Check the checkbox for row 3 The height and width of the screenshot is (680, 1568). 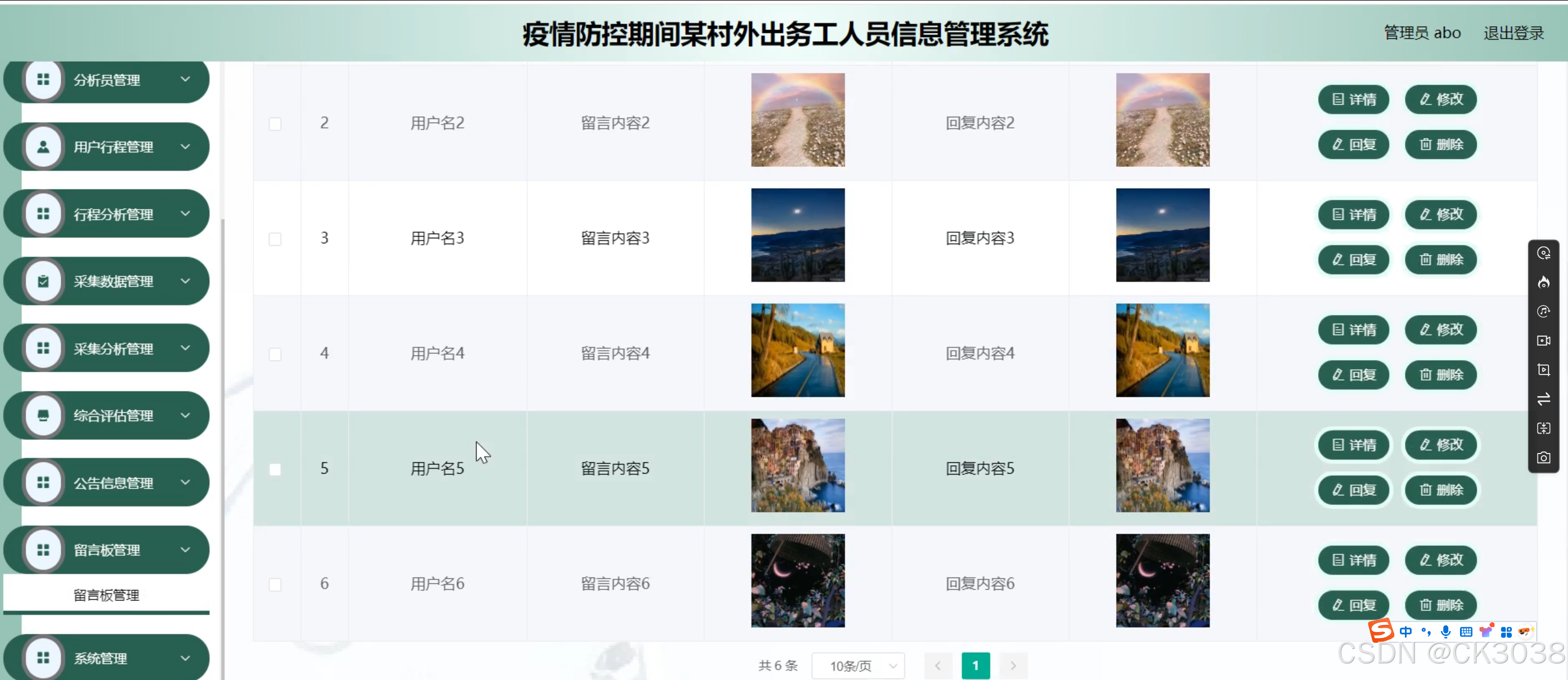pos(275,239)
